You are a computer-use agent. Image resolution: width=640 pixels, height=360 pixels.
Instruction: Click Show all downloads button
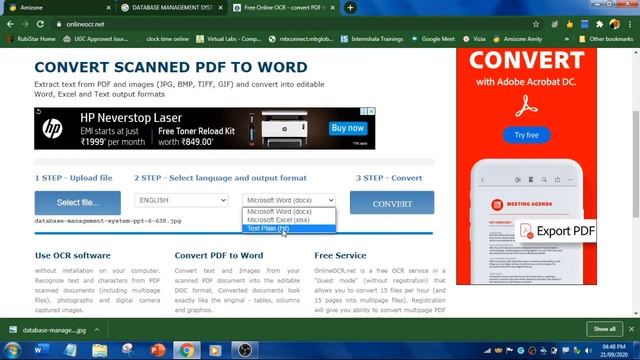(604, 329)
